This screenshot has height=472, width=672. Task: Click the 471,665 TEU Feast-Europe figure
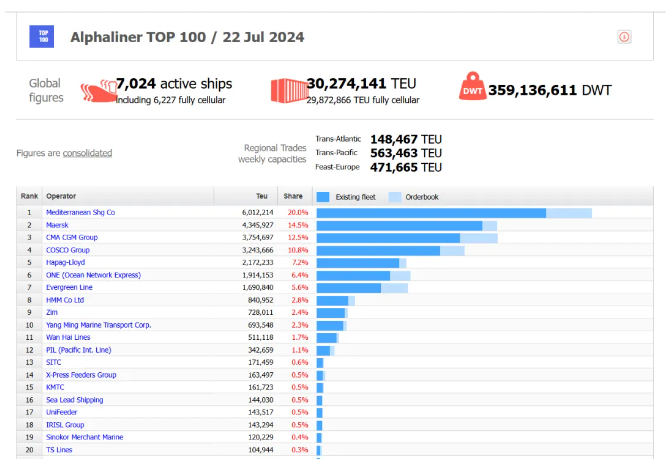tap(406, 167)
